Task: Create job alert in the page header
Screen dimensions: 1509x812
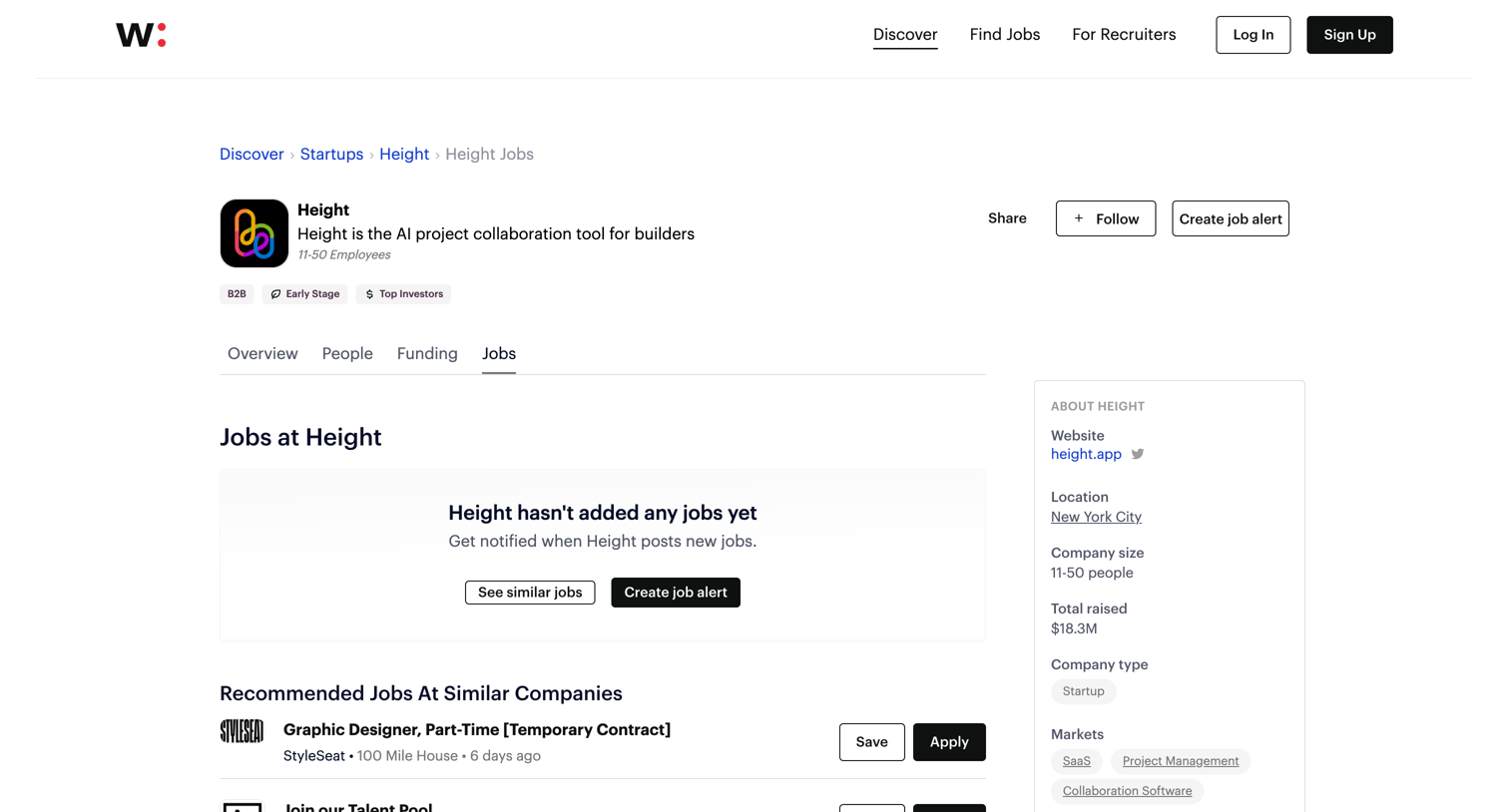Action: [x=1231, y=218]
